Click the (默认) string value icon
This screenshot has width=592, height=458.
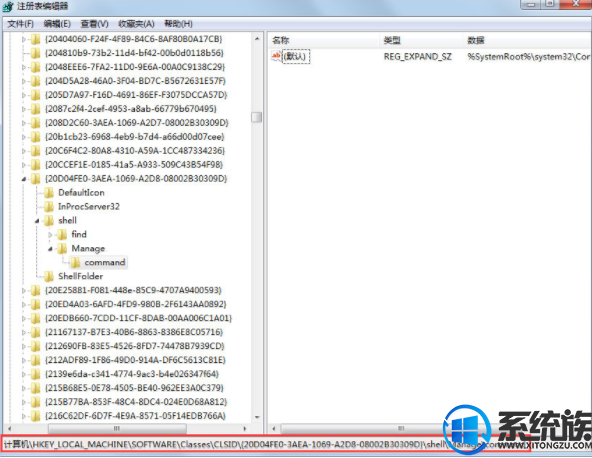pos(276,57)
